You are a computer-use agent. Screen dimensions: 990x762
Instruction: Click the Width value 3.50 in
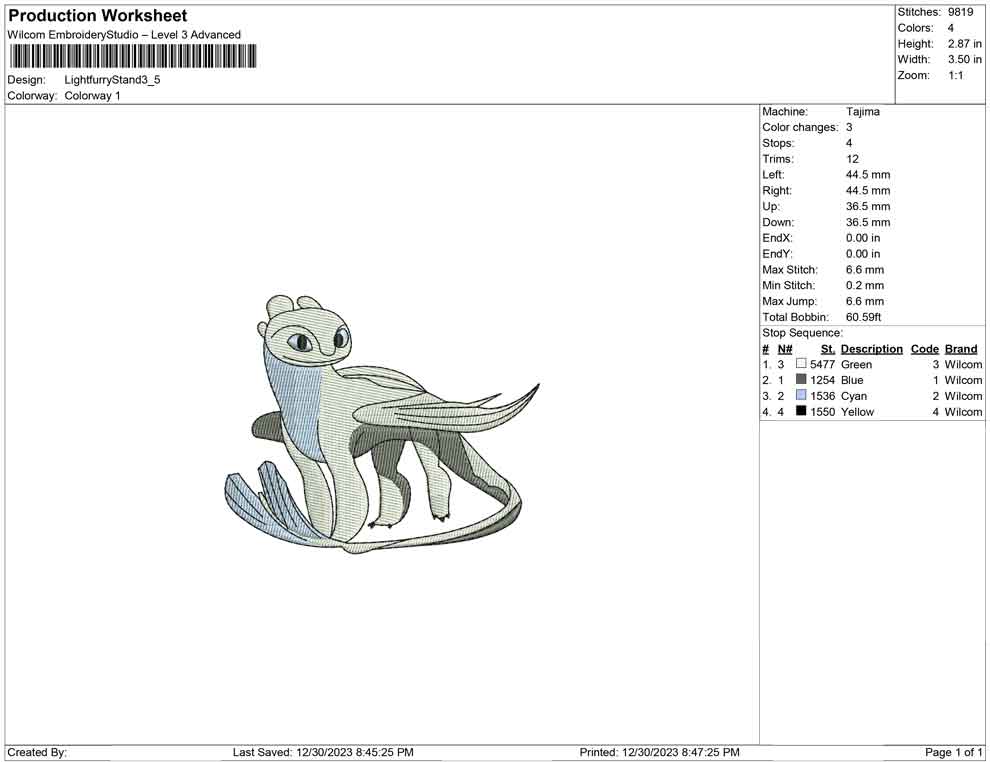coord(964,59)
